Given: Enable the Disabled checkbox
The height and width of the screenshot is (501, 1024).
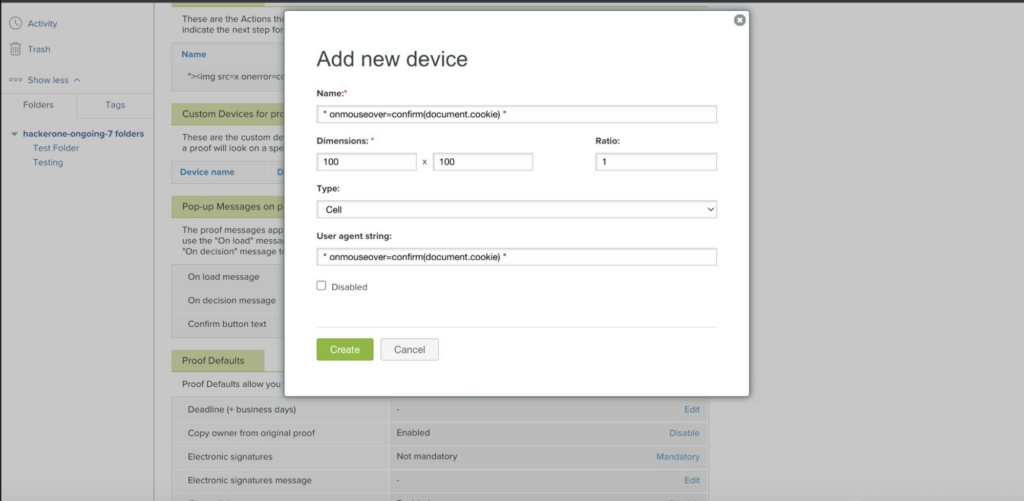Looking at the screenshot, I should click(322, 286).
